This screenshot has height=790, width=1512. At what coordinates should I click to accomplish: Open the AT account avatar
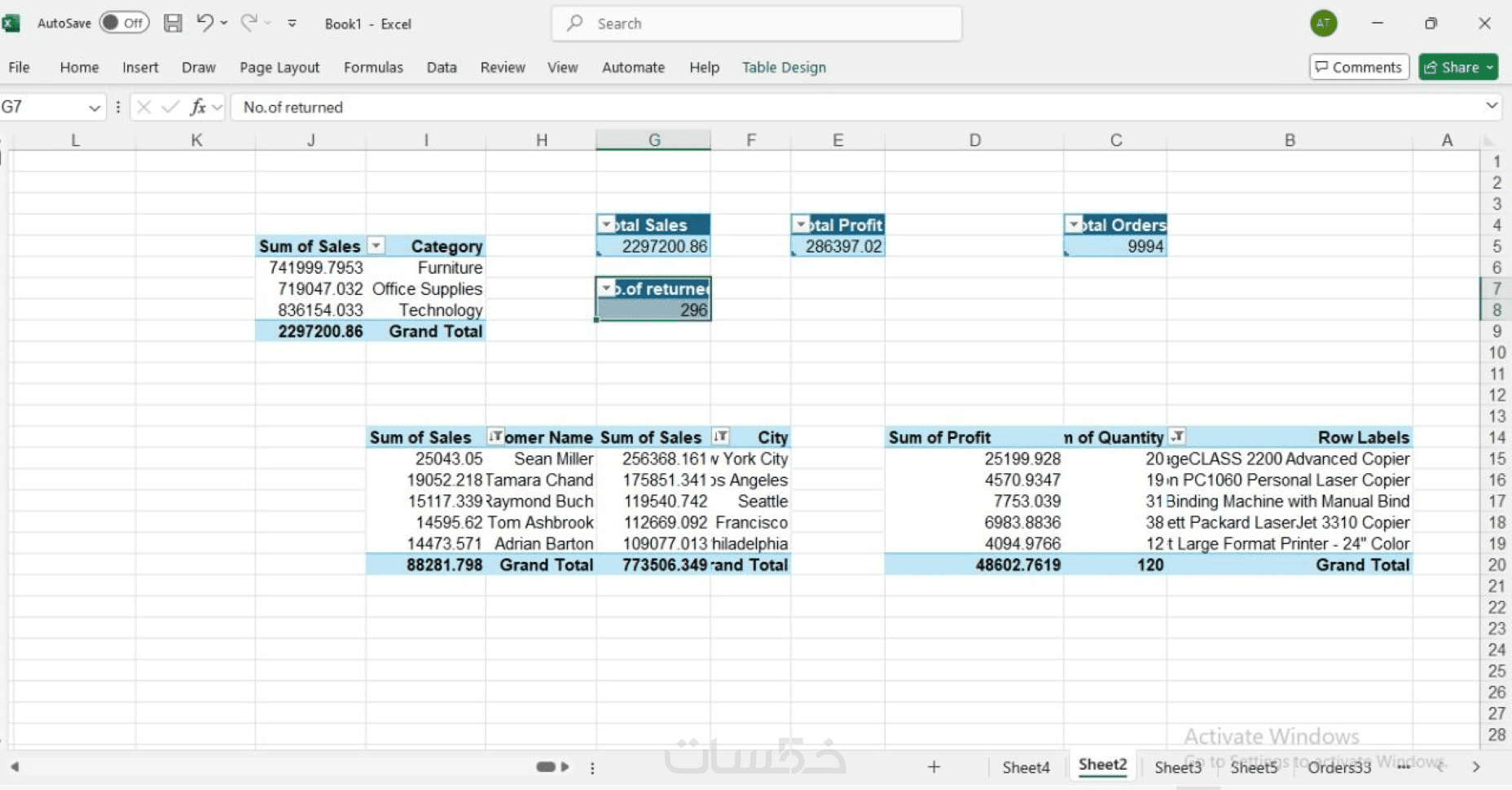click(x=1324, y=24)
